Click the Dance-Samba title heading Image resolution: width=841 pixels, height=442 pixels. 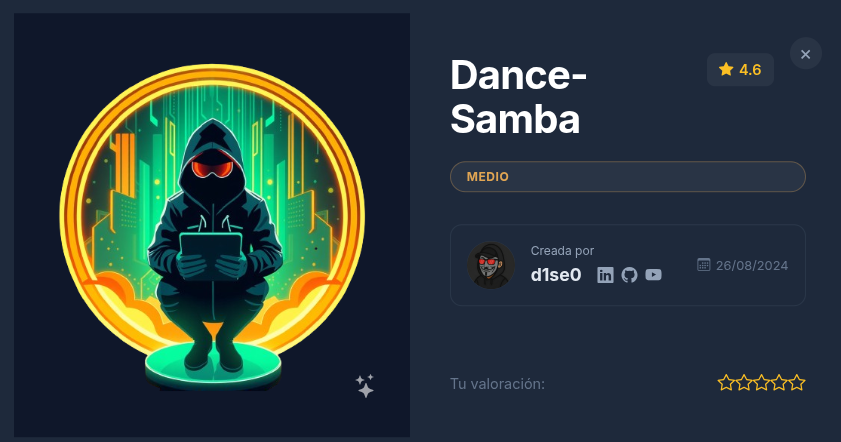(518, 97)
